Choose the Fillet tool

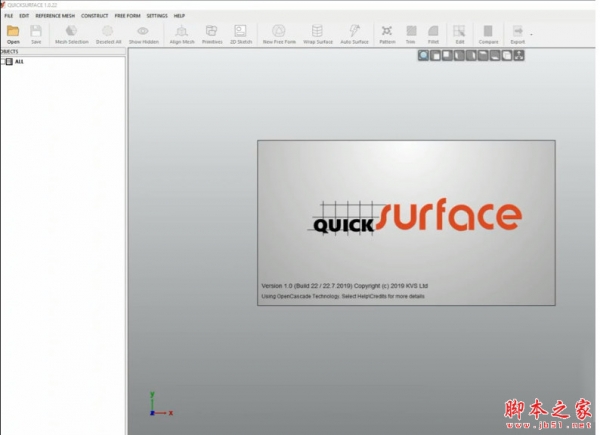click(x=433, y=34)
